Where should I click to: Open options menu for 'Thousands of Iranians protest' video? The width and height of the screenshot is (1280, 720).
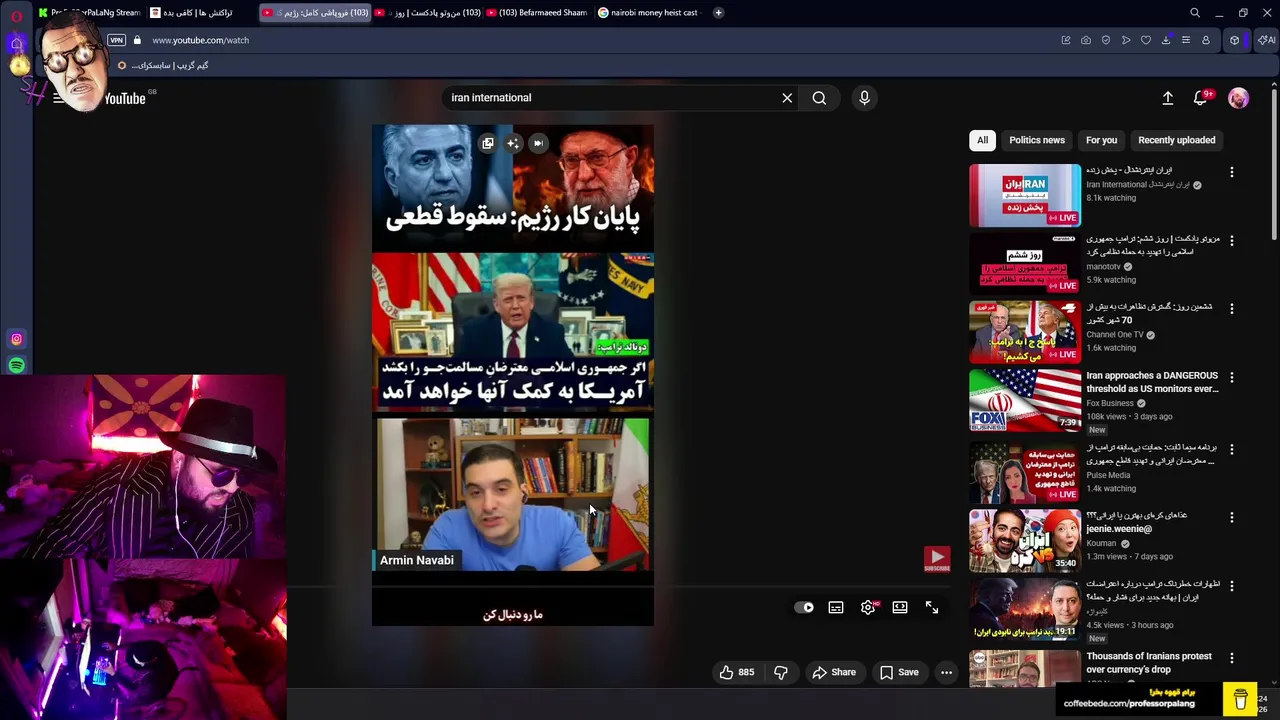(1232, 658)
